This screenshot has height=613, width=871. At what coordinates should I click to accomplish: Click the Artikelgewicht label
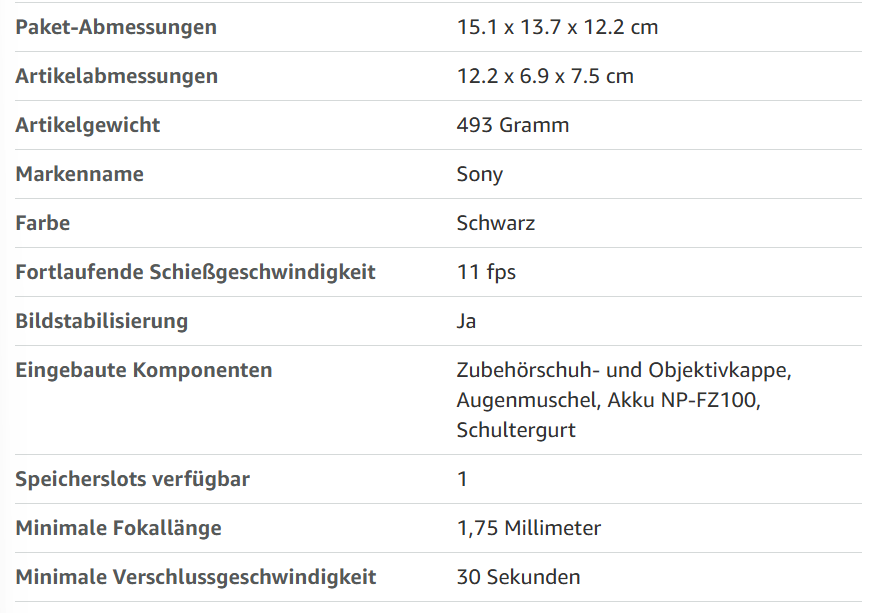[x=88, y=125]
